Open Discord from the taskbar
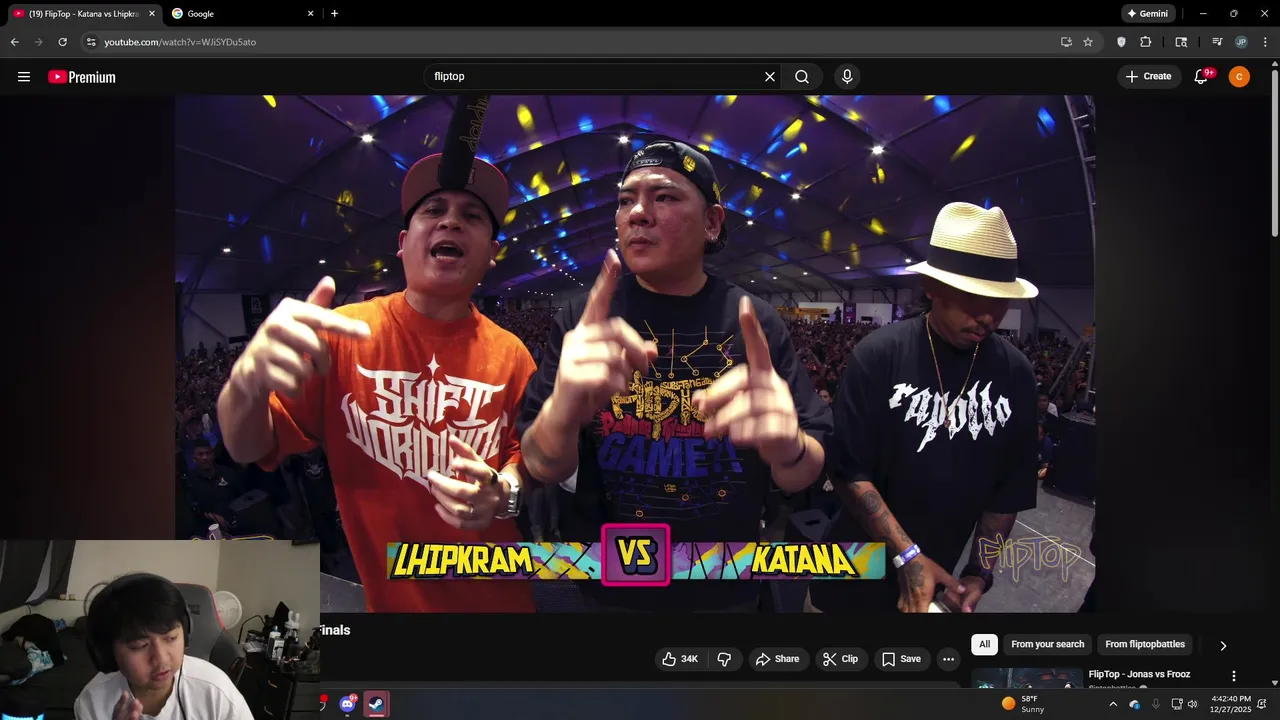Image resolution: width=1280 pixels, height=720 pixels. click(347, 704)
